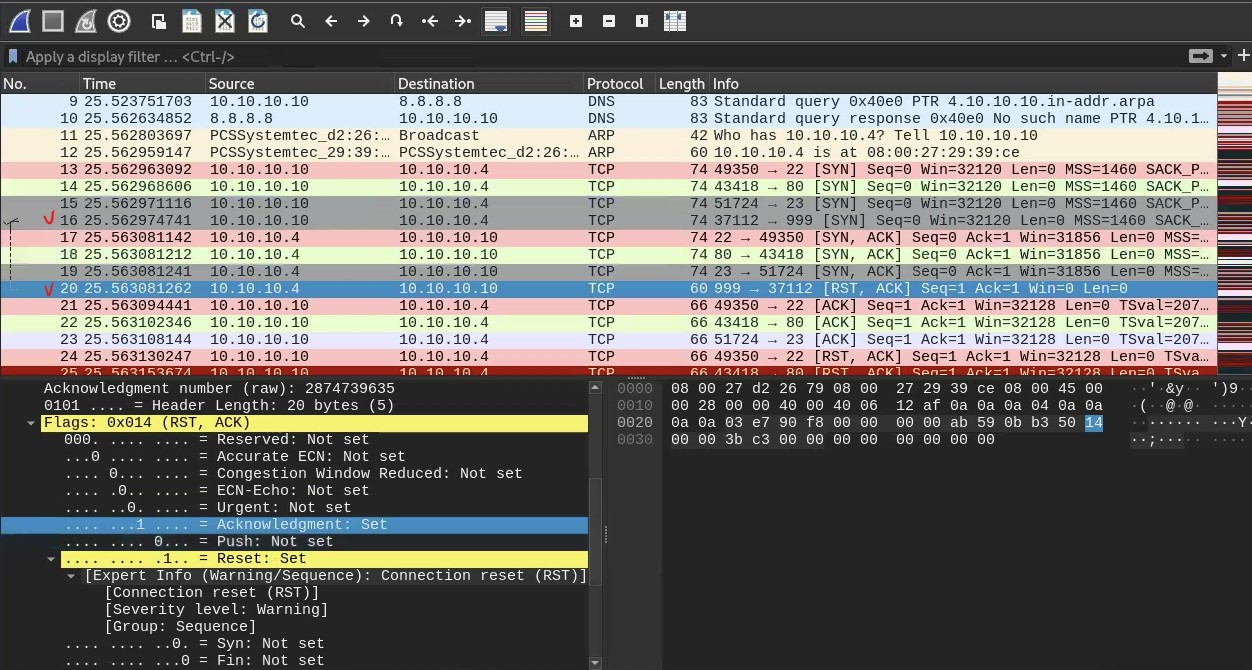Sort by the Length column header
Image resolution: width=1252 pixels, height=670 pixels.
coord(682,84)
